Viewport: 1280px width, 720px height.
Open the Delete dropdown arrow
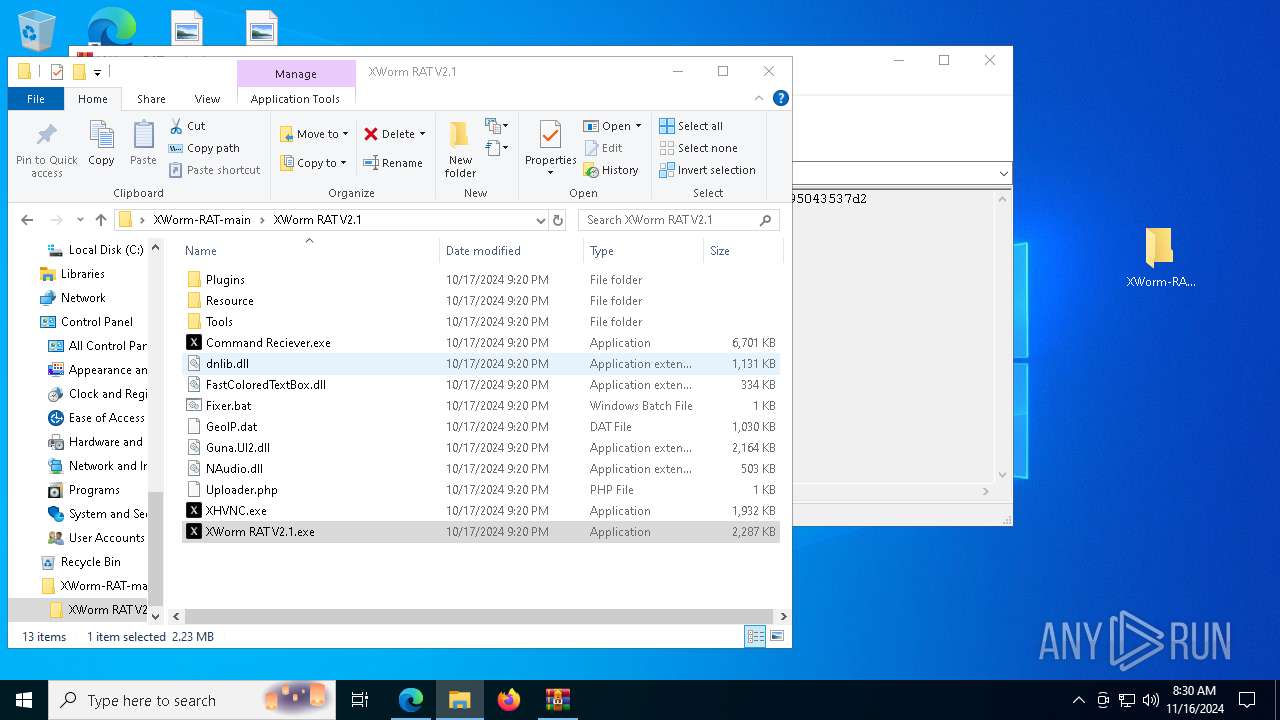[x=422, y=134]
